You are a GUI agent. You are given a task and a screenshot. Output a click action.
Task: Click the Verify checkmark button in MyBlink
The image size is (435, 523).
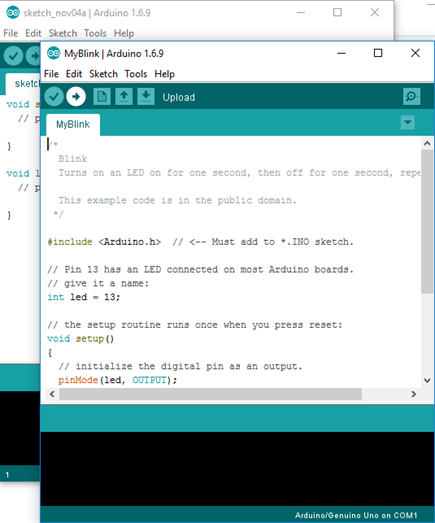pyautogui.click(x=54, y=97)
